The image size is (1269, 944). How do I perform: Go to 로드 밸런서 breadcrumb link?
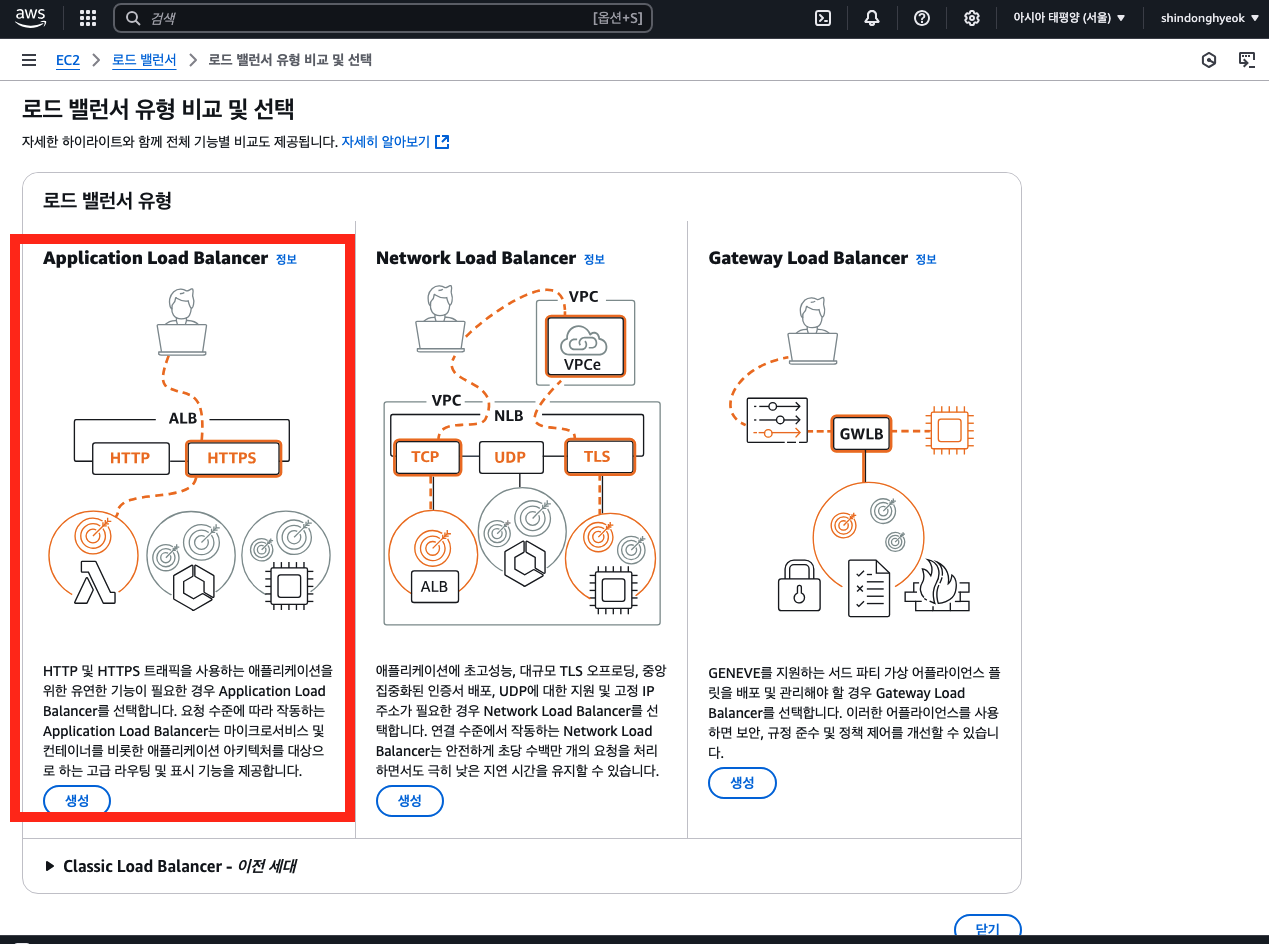coord(144,60)
